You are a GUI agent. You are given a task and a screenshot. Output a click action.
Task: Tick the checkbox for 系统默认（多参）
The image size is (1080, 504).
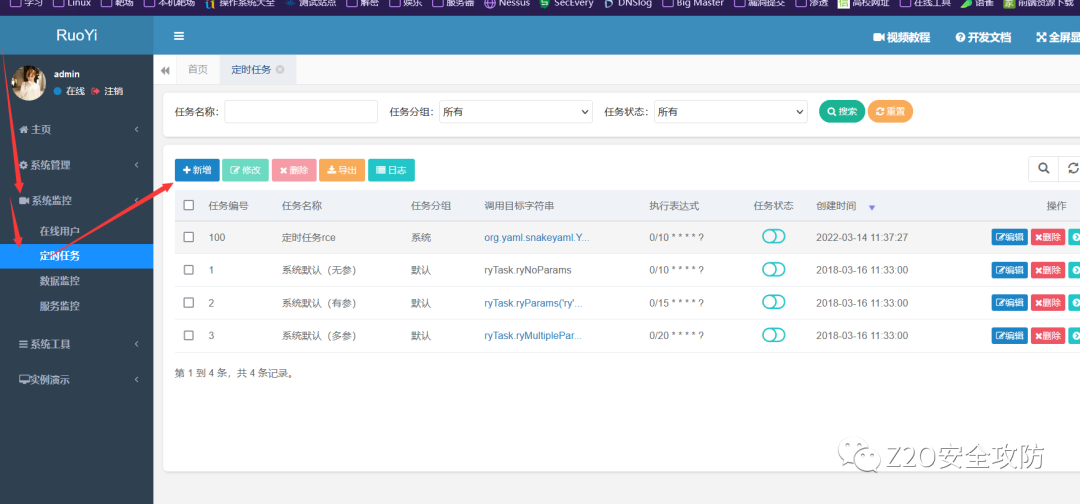pos(189,335)
